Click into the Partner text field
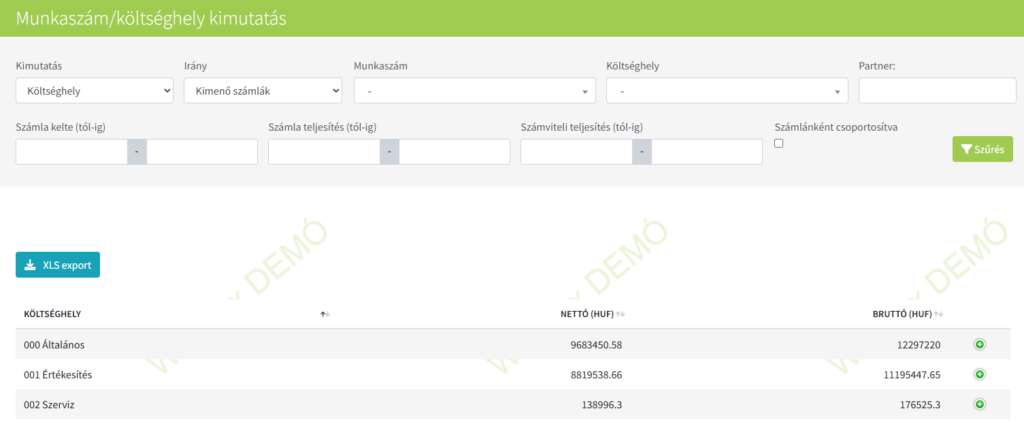 (935, 91)
